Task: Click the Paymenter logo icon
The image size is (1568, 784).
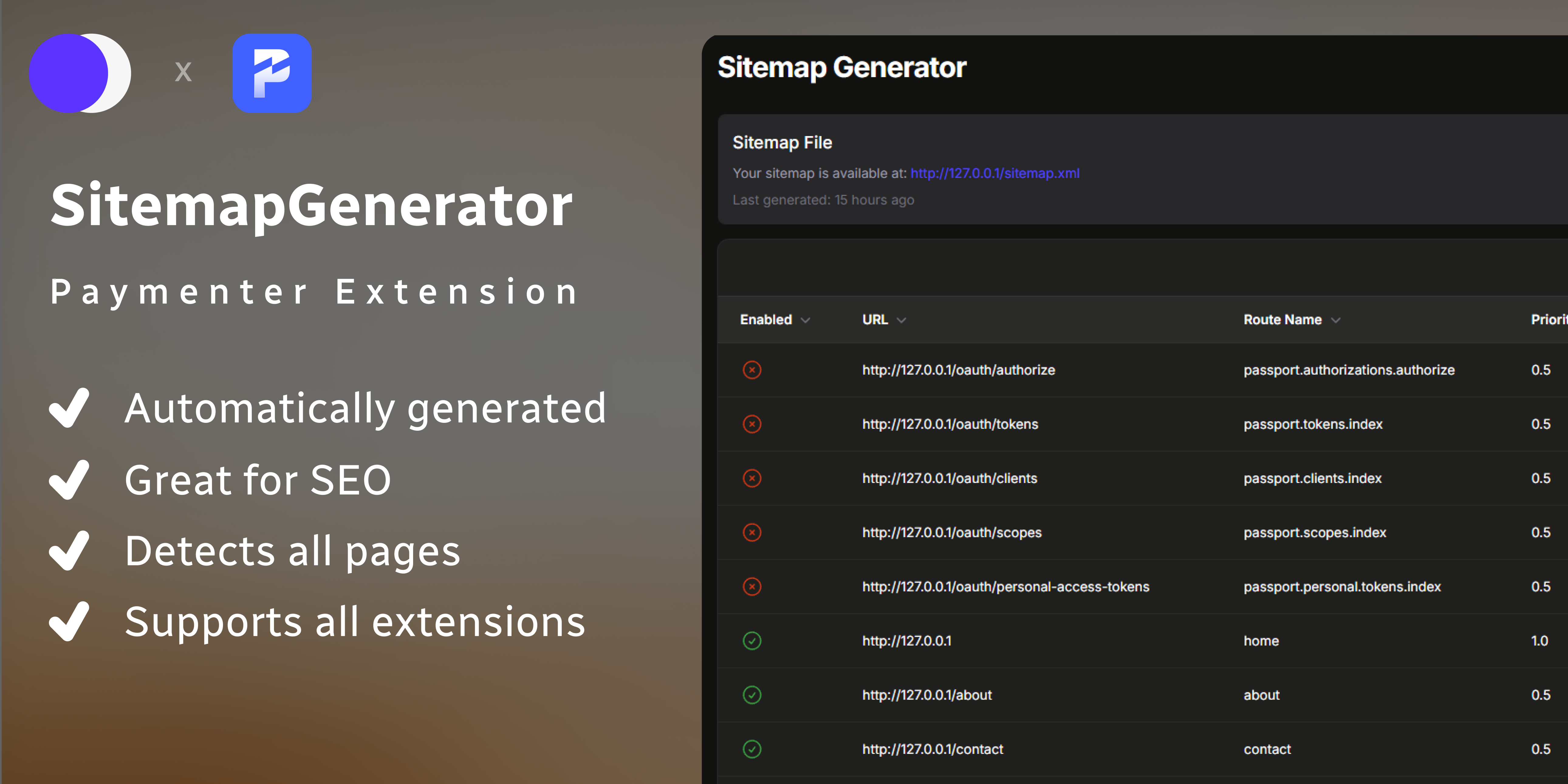Action: 272,72
